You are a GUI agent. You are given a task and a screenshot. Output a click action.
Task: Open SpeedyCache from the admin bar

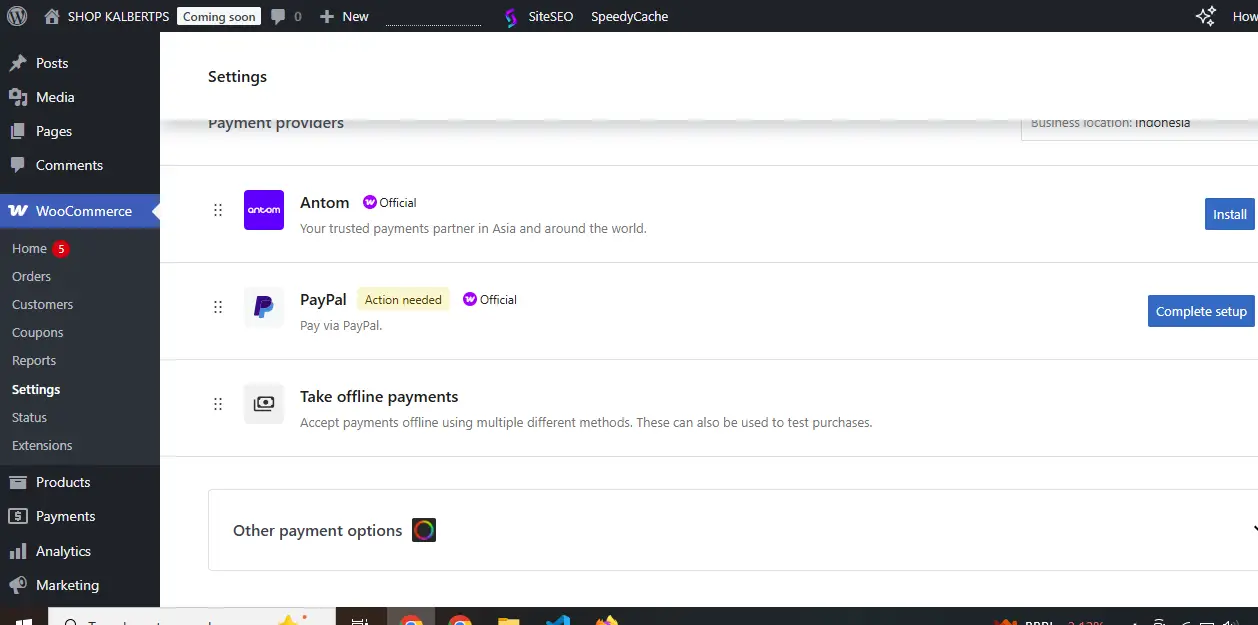tap(629, 16)
